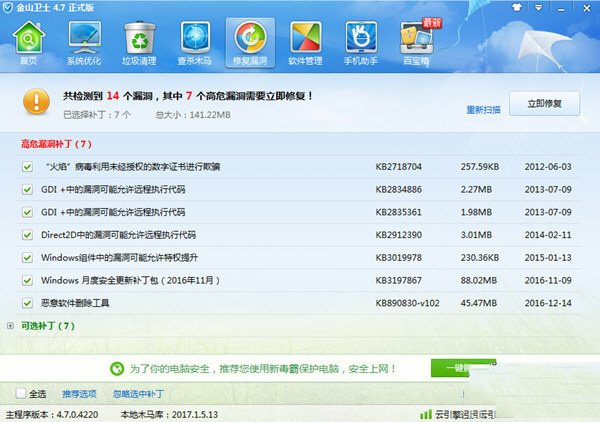Uncheck the Direct2D KB2912390 checkbox
The height and width of the screenshot is (422, 600).
click(27, 235)
